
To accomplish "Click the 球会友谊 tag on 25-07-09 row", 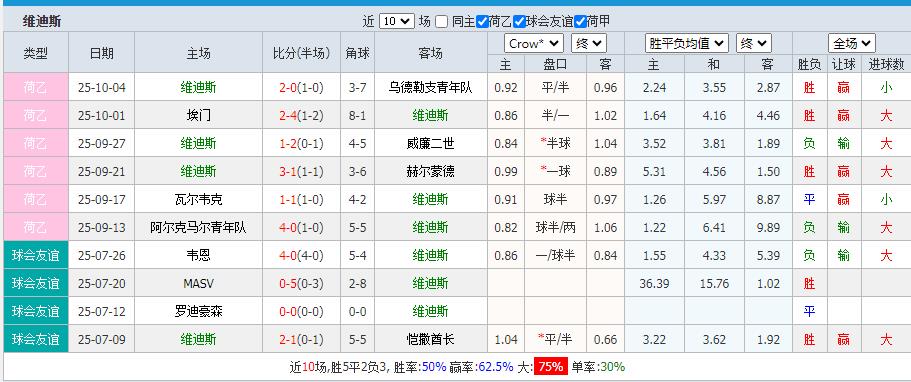I will [x=35, y=339].
